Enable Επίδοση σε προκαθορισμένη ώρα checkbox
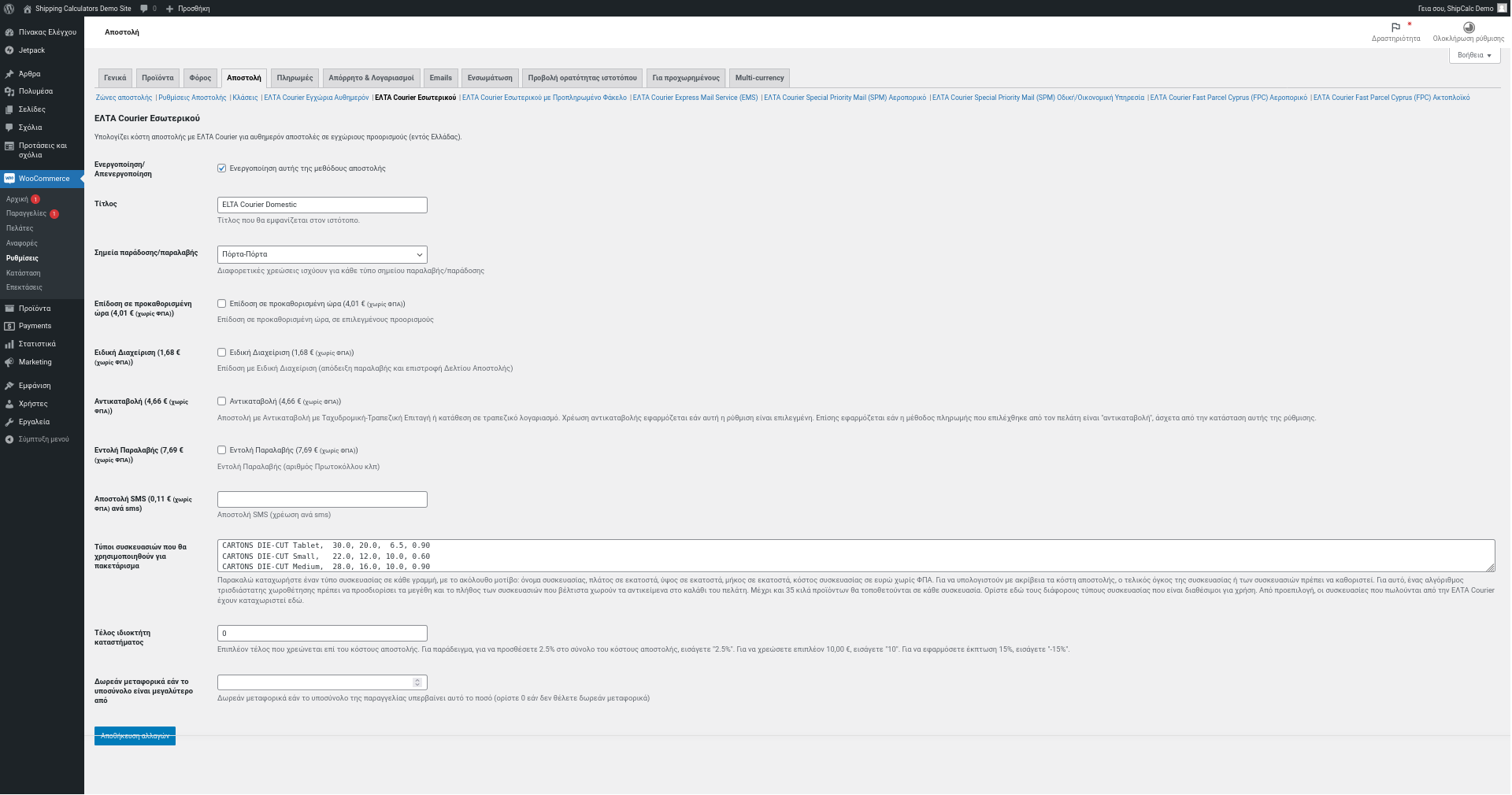Viewport: 1512px width, 795px height. point(222,304)
